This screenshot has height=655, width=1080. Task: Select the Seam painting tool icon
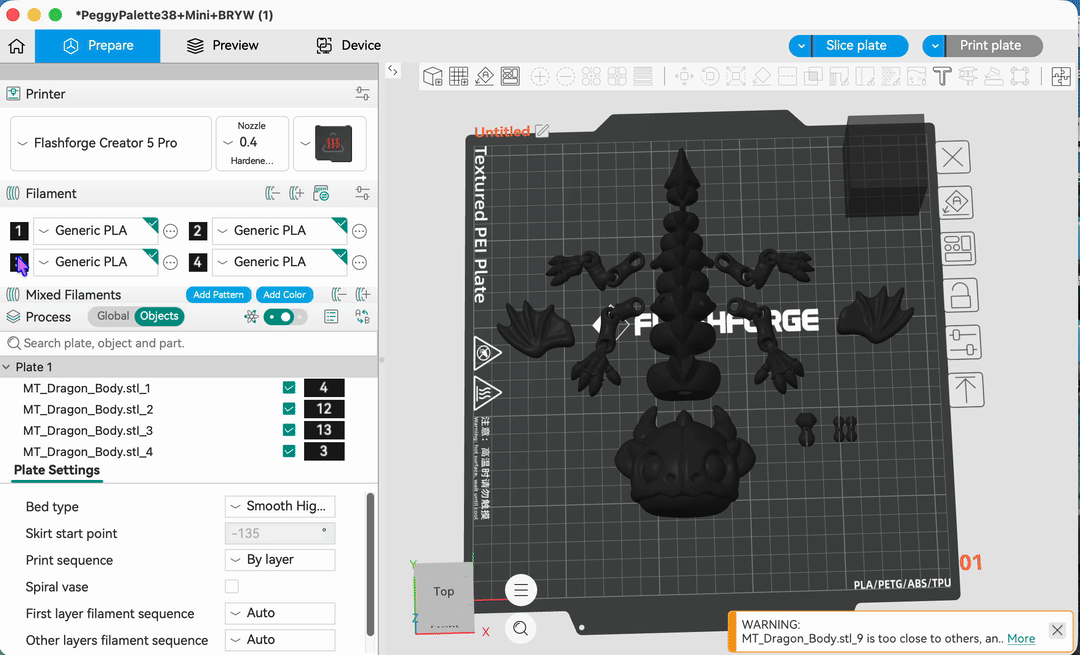click(x=864, y=76)
